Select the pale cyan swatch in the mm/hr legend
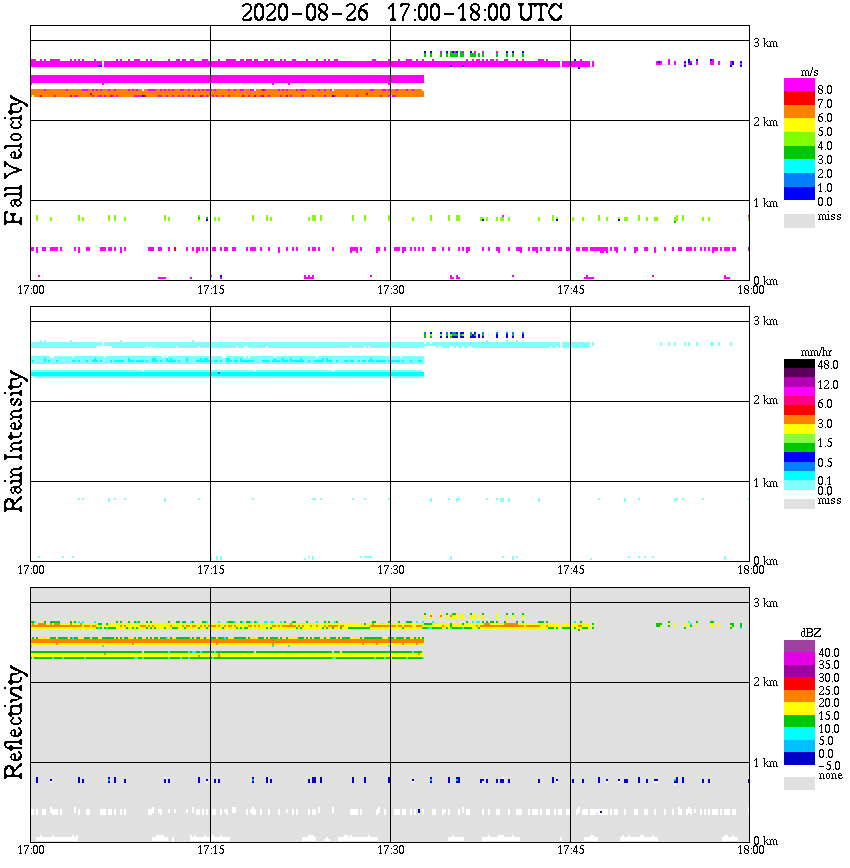The height and width of the screenshot is (868, 850). click(799, 485)
